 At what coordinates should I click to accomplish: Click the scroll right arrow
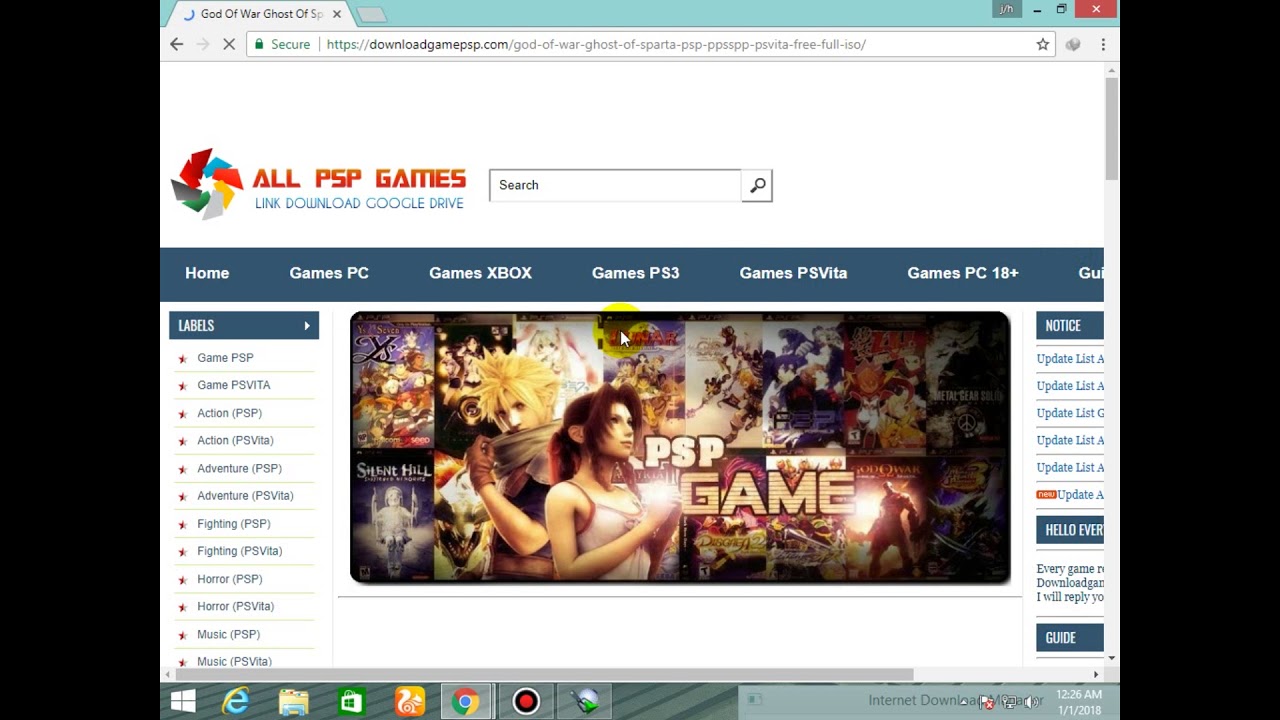(1095, 674)
